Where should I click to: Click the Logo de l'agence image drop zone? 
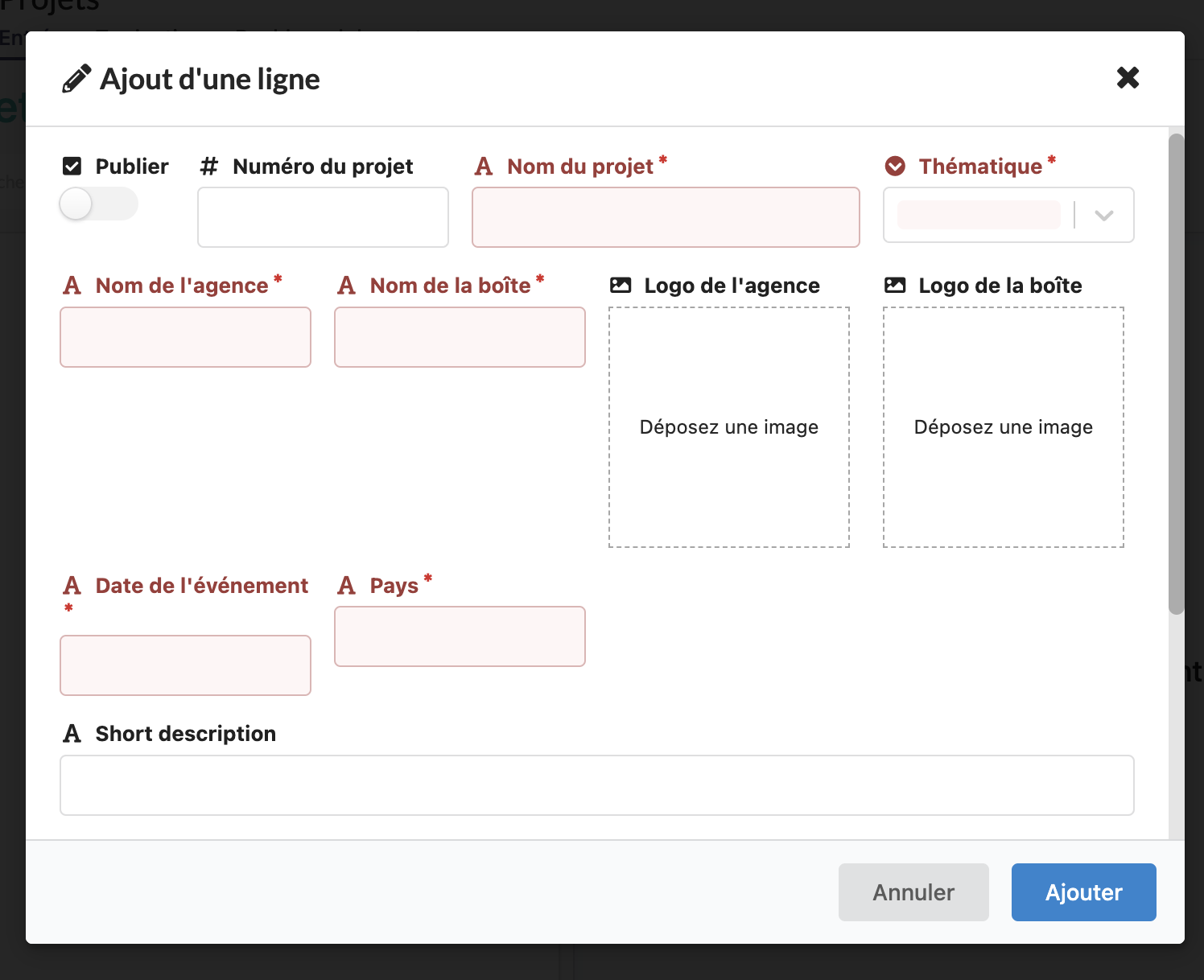(x=729, y=427)
